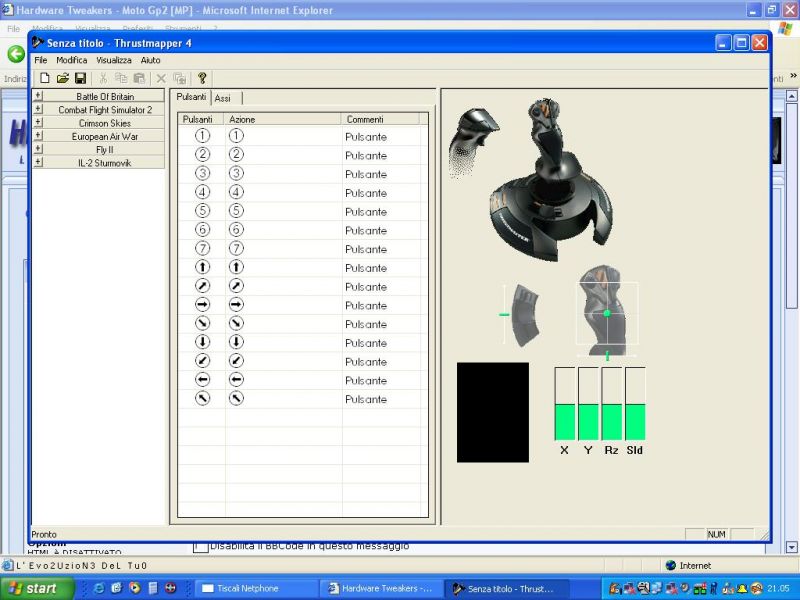800x600 pixels.
Task: Select button 5 icon in Pulsanti column
Action: coord(203,211)
